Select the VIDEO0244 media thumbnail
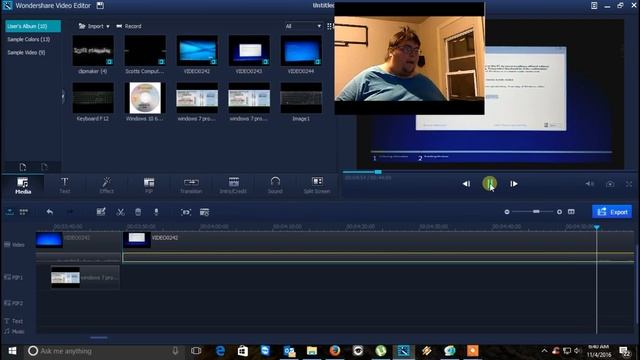Image resolution: width=640 pixels, height=360 pixels. (x=301, y=51)
